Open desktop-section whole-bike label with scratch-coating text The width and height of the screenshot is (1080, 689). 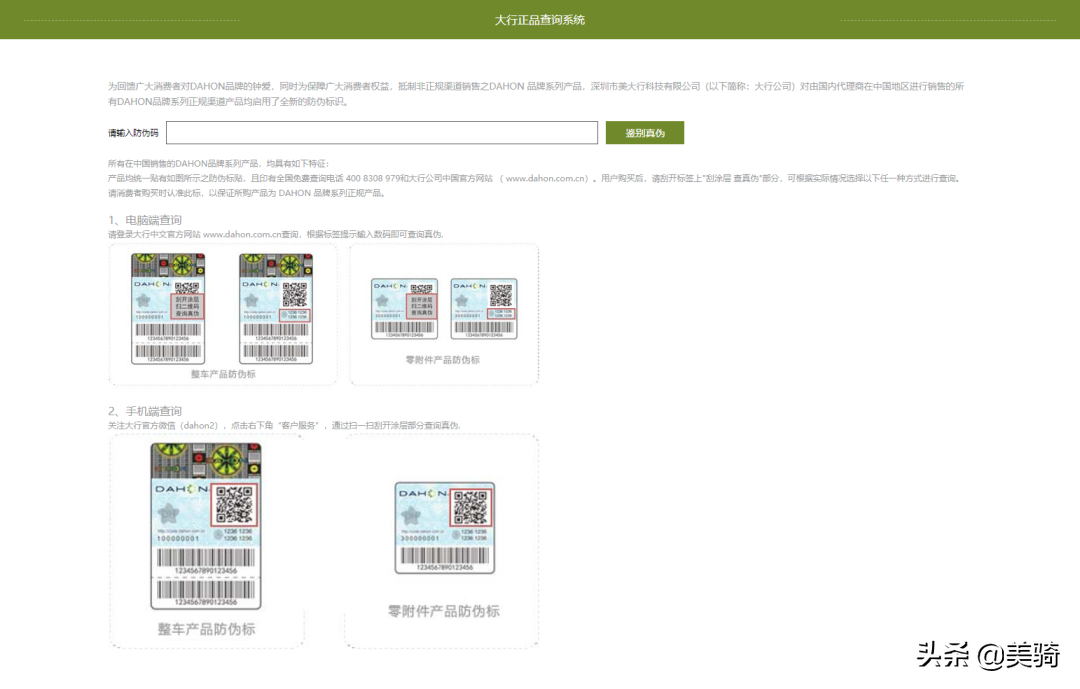coord(168,308)
